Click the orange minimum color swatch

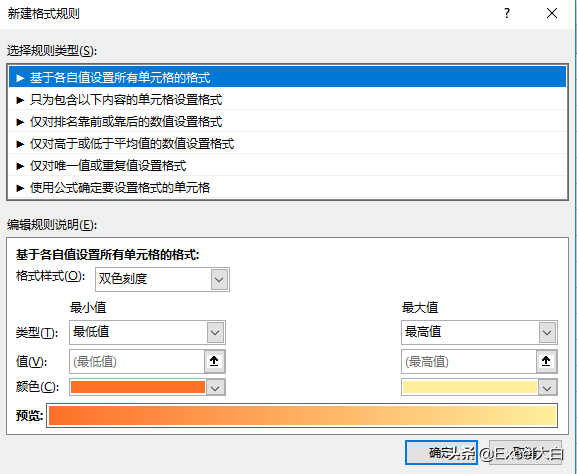(x=138, y=387)
